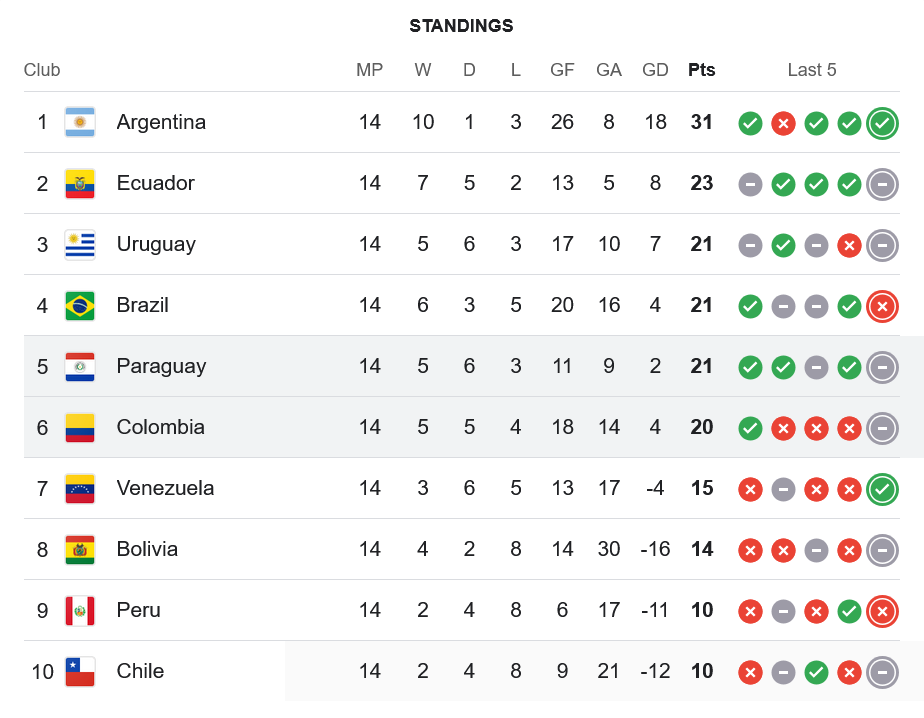
Task: Click Uruguay's most recent draw icon
Action: pos(882,245)
